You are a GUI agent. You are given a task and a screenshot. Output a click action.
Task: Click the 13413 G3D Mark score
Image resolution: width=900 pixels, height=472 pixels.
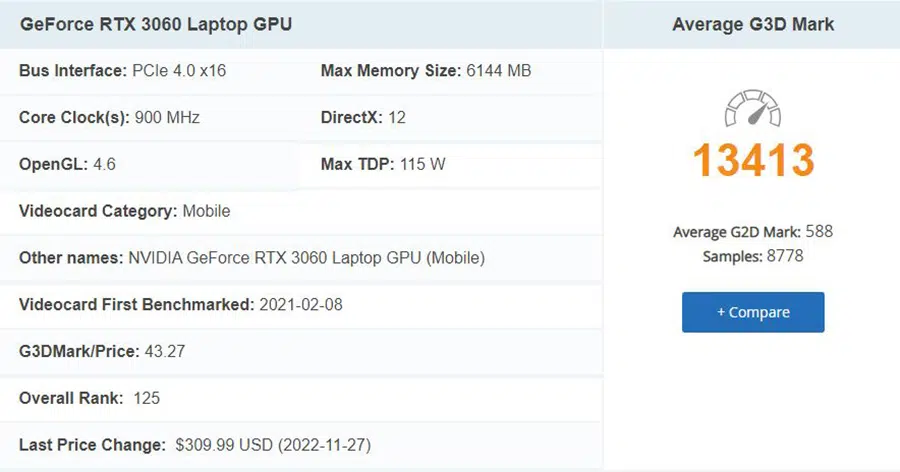point(753,160)
